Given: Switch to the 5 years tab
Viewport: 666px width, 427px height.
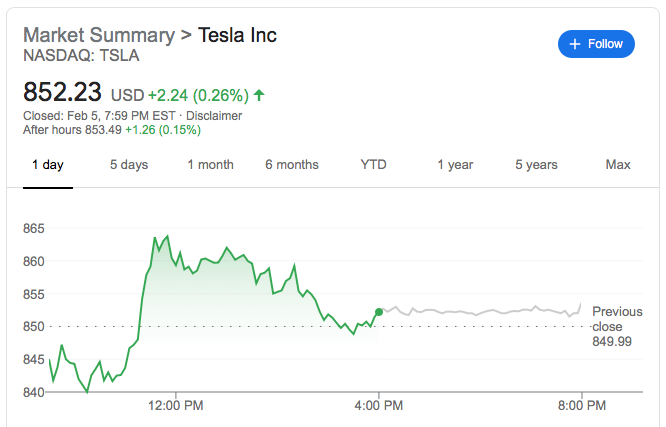Looking at the screenshot, I should click(x=536, y=165).
